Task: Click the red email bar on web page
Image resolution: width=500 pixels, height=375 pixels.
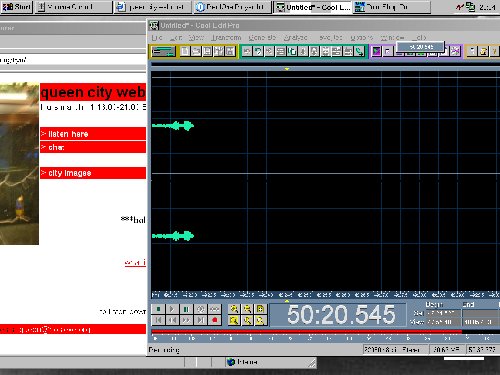Action: point(73,329)
